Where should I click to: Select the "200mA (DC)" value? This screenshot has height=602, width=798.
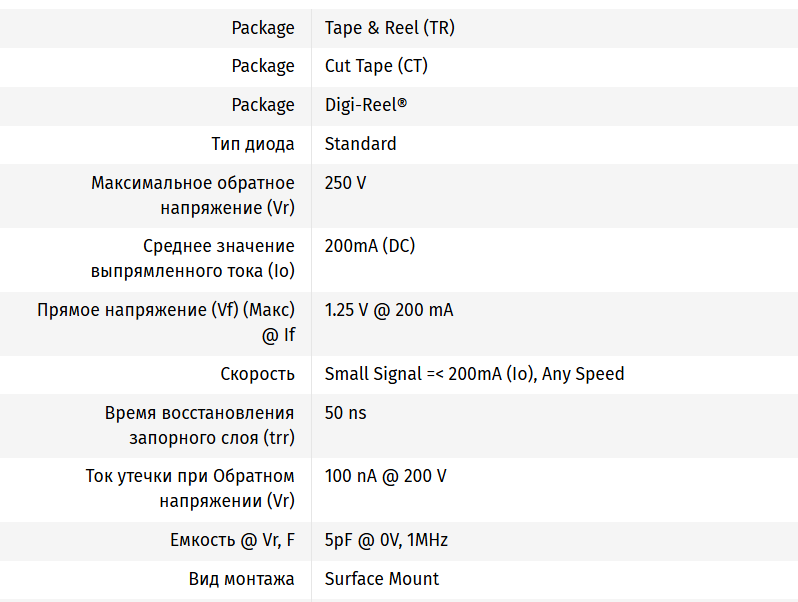click(369, 246)
